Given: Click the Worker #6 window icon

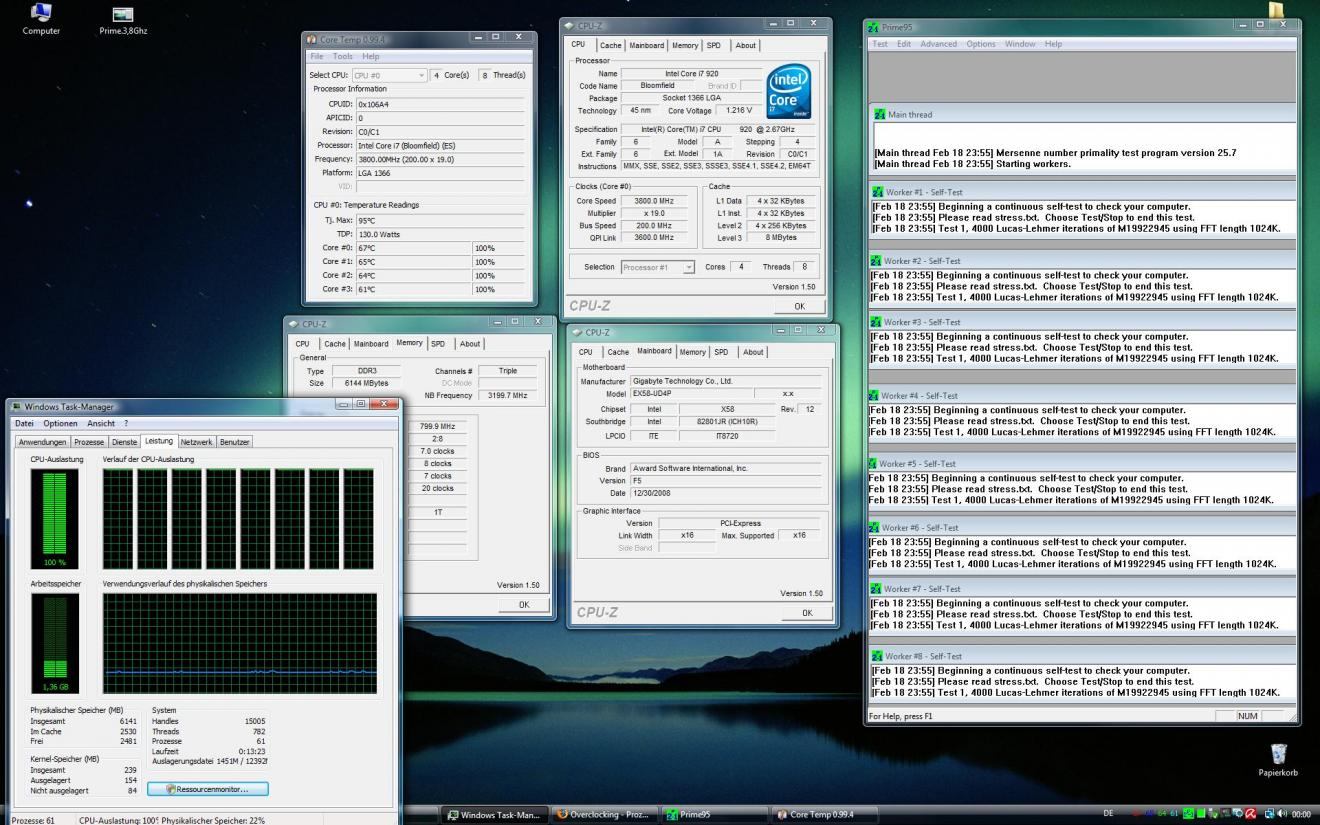Looking at the screenshot, I should (875, 527).
